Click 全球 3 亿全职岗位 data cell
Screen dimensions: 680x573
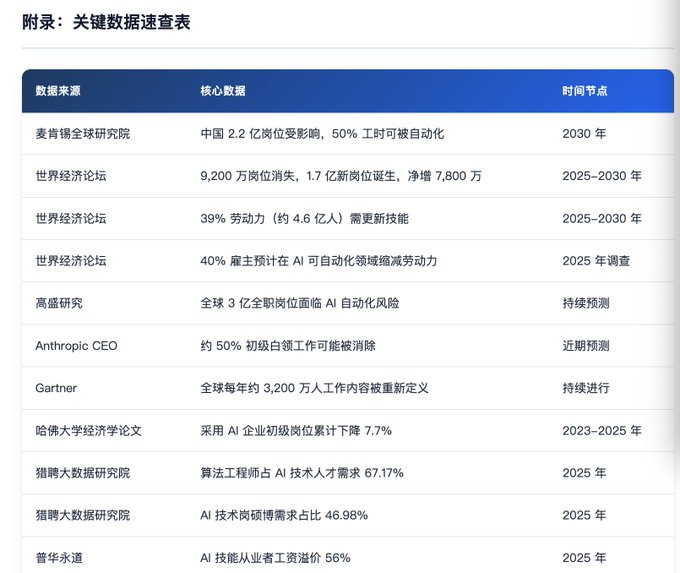point(300,303)
